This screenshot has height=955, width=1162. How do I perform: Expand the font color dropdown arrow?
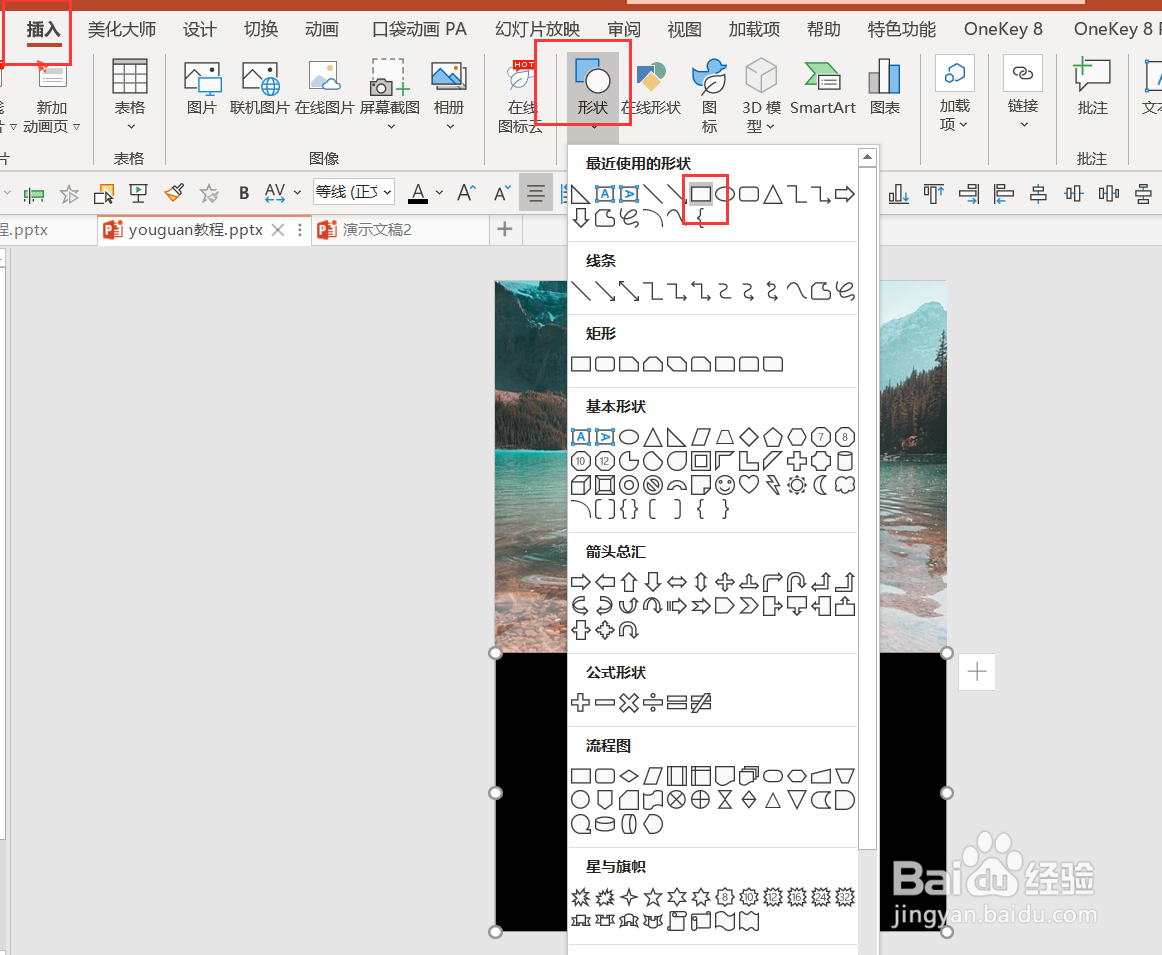pos(439,193)
